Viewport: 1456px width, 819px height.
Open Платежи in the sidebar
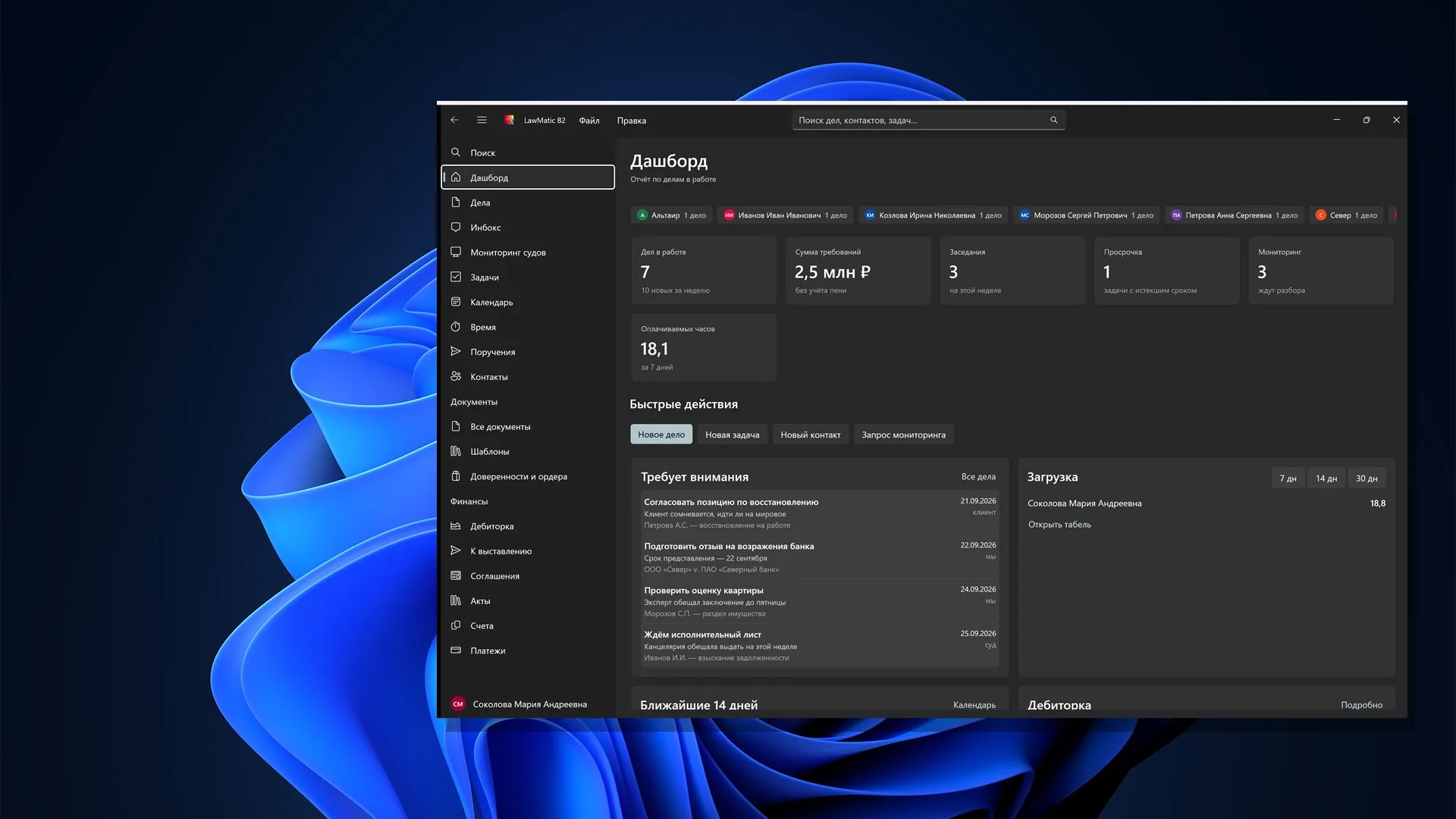[528, 651]
